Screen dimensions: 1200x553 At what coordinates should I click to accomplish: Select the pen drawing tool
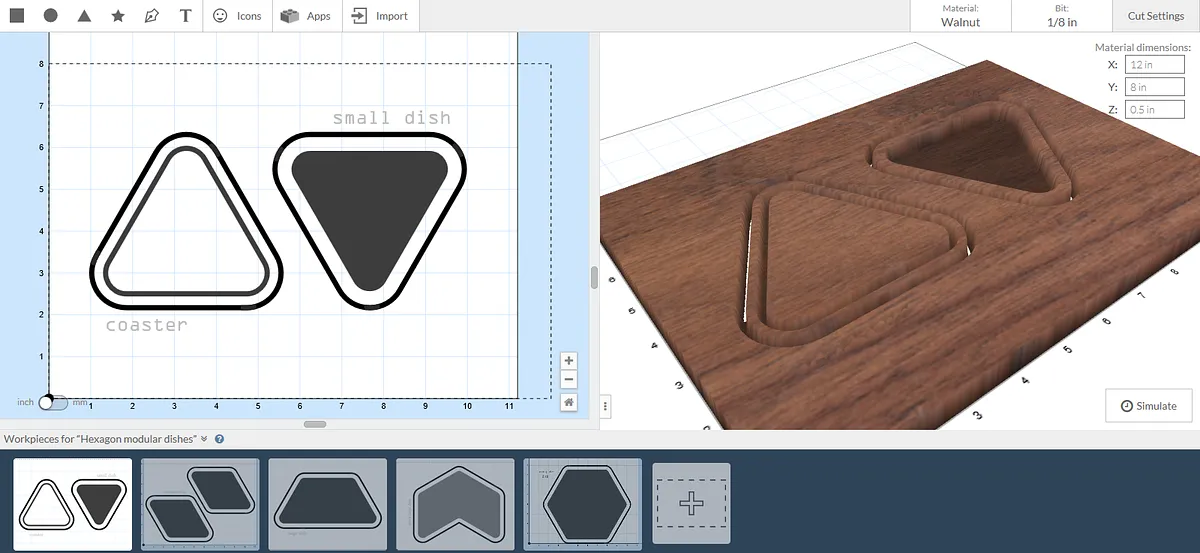pyautogui.click(x=151, y=16)
